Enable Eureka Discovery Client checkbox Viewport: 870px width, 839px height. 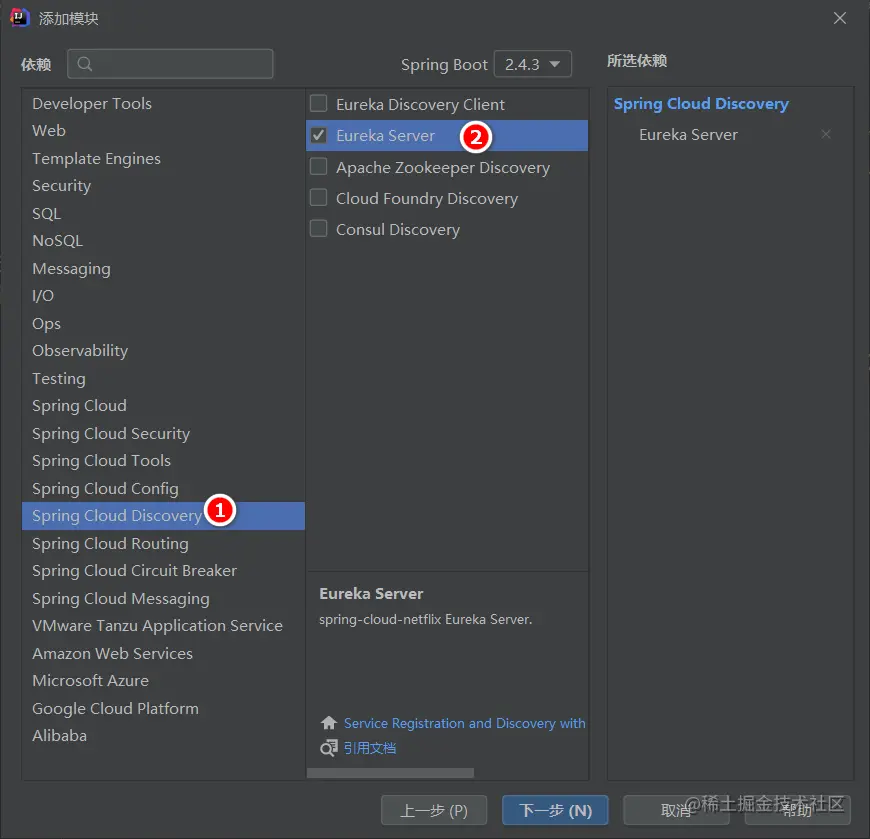coord(318,104)
